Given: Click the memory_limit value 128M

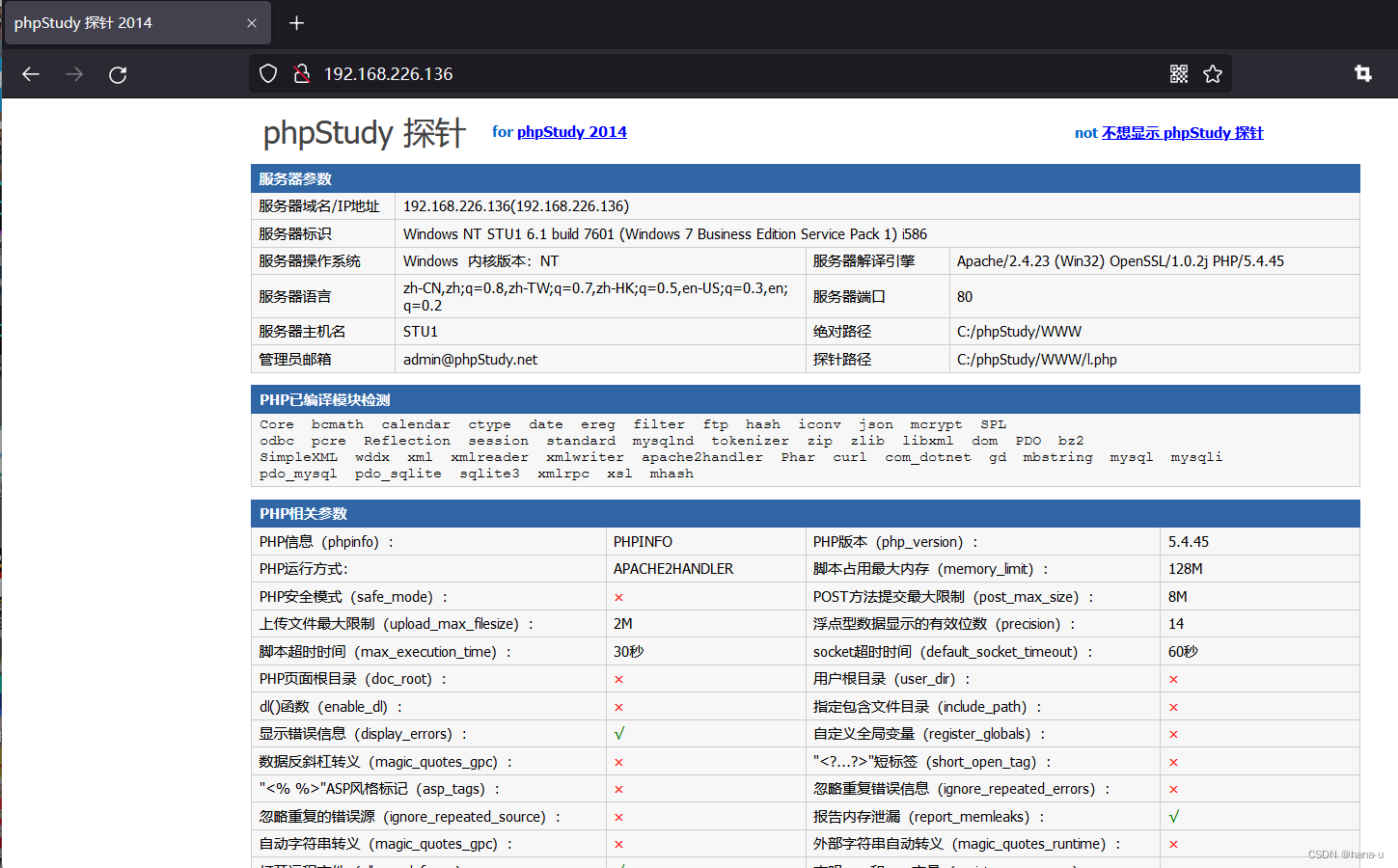Looking at the screenshot, I should click(x=1186, y=569).
